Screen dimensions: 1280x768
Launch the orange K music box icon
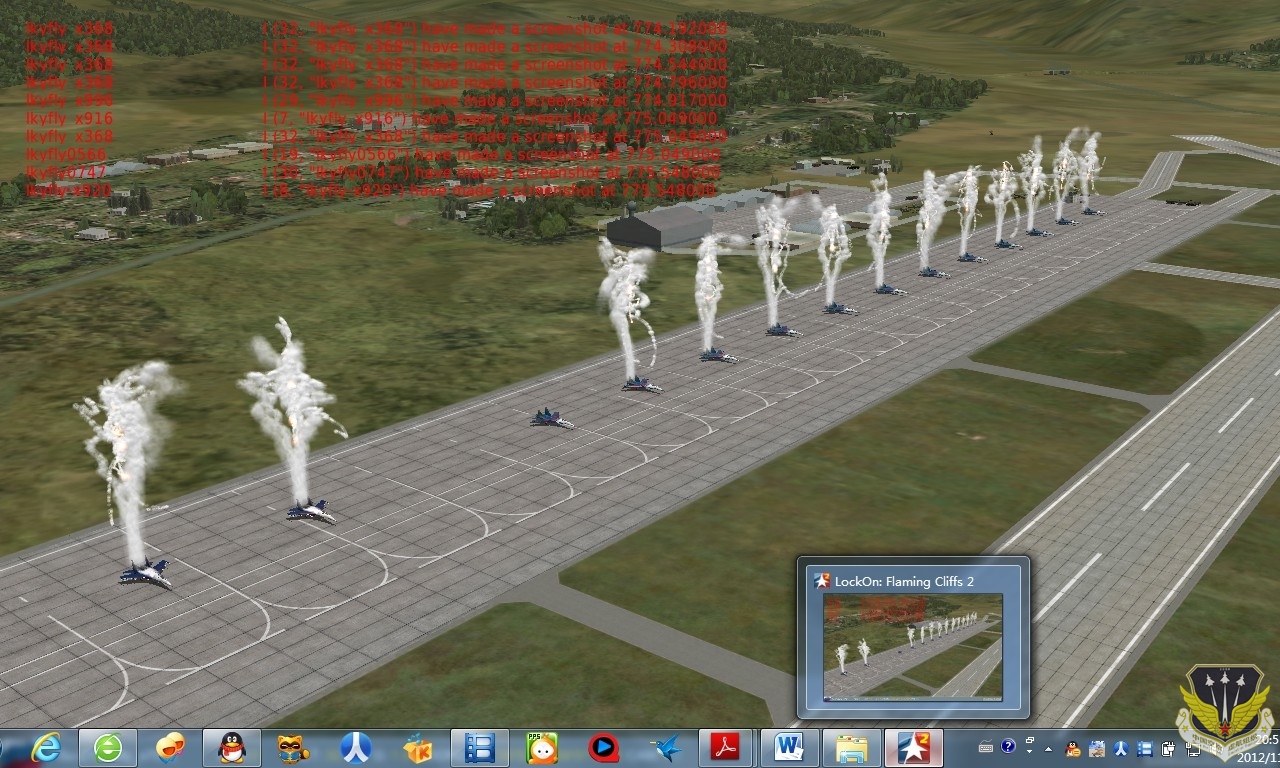(x=417, y=748)
